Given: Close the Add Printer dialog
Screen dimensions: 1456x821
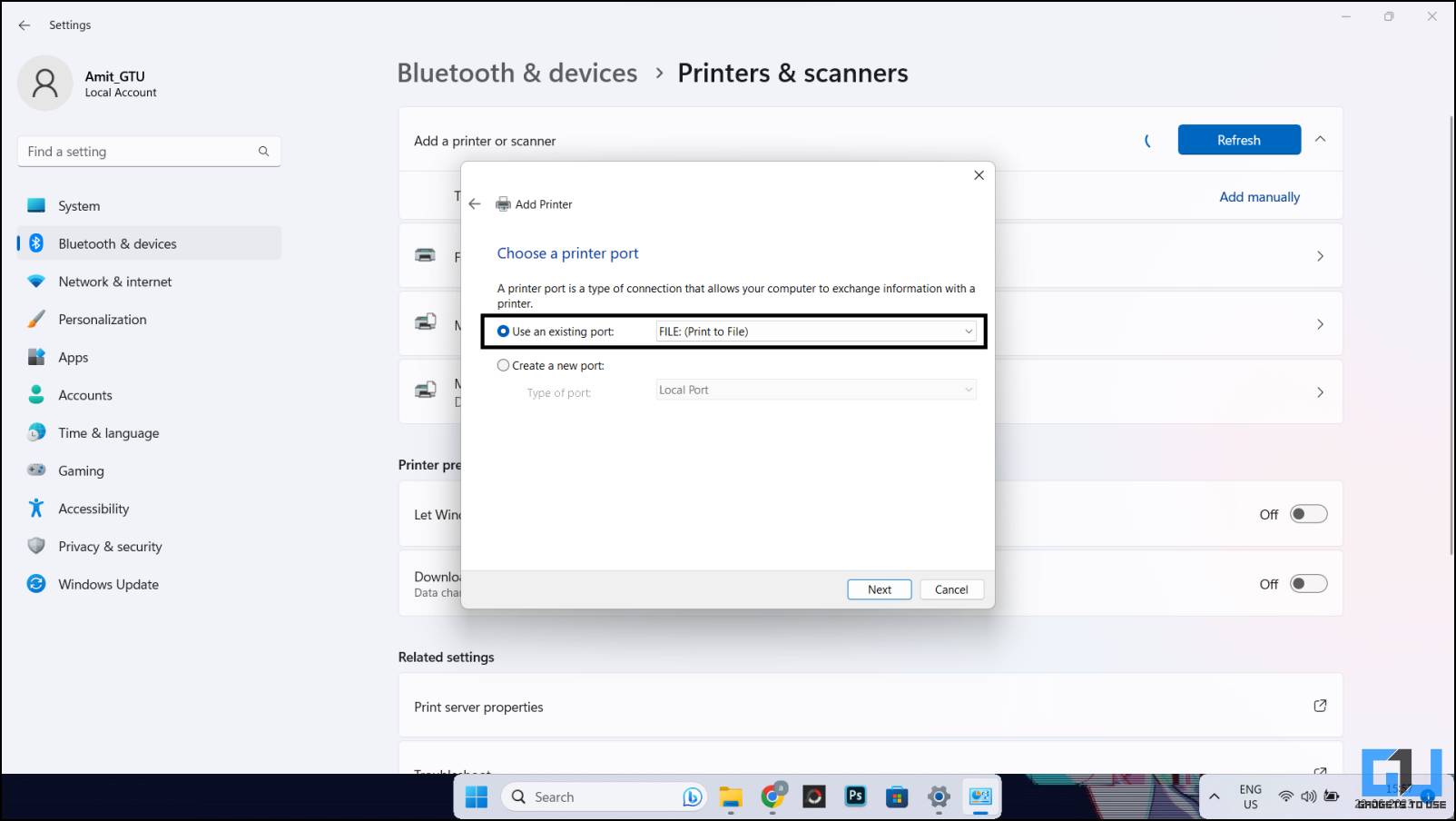Looking at the screenshot, I should 979,175.
